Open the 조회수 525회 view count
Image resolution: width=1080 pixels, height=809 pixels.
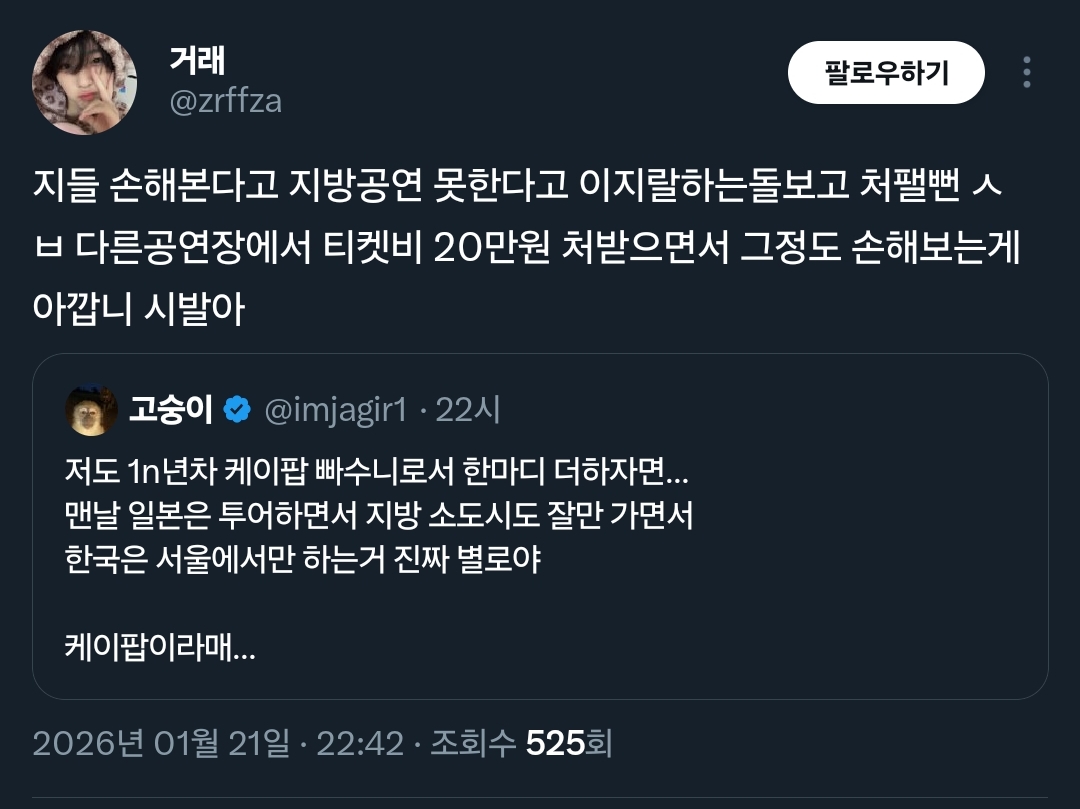[521, 744]
